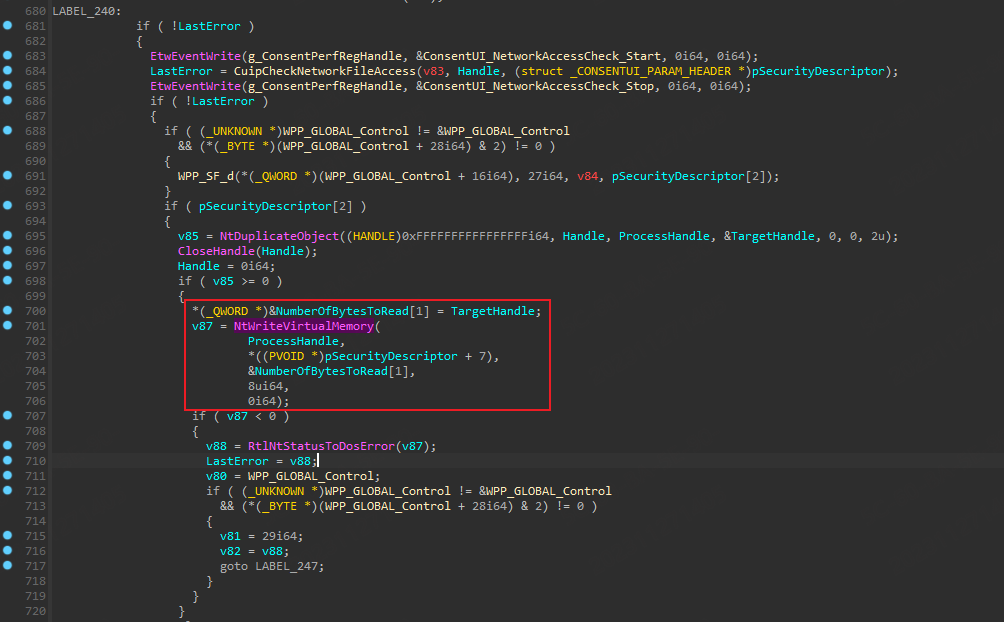Viewport: 1004px width, 622px height.
Task: Enable breakpoint on line 700 via gutter dot
Action: 8,311
